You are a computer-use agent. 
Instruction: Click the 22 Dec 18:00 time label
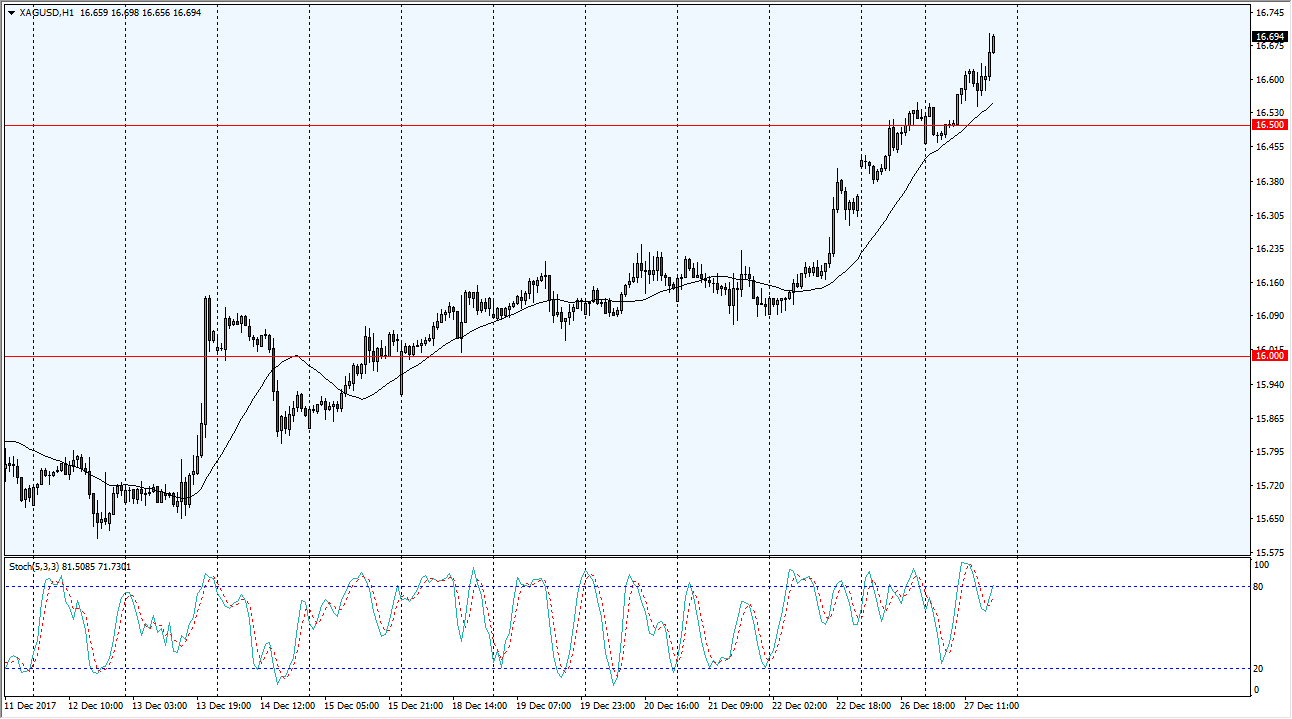[863, 706]
